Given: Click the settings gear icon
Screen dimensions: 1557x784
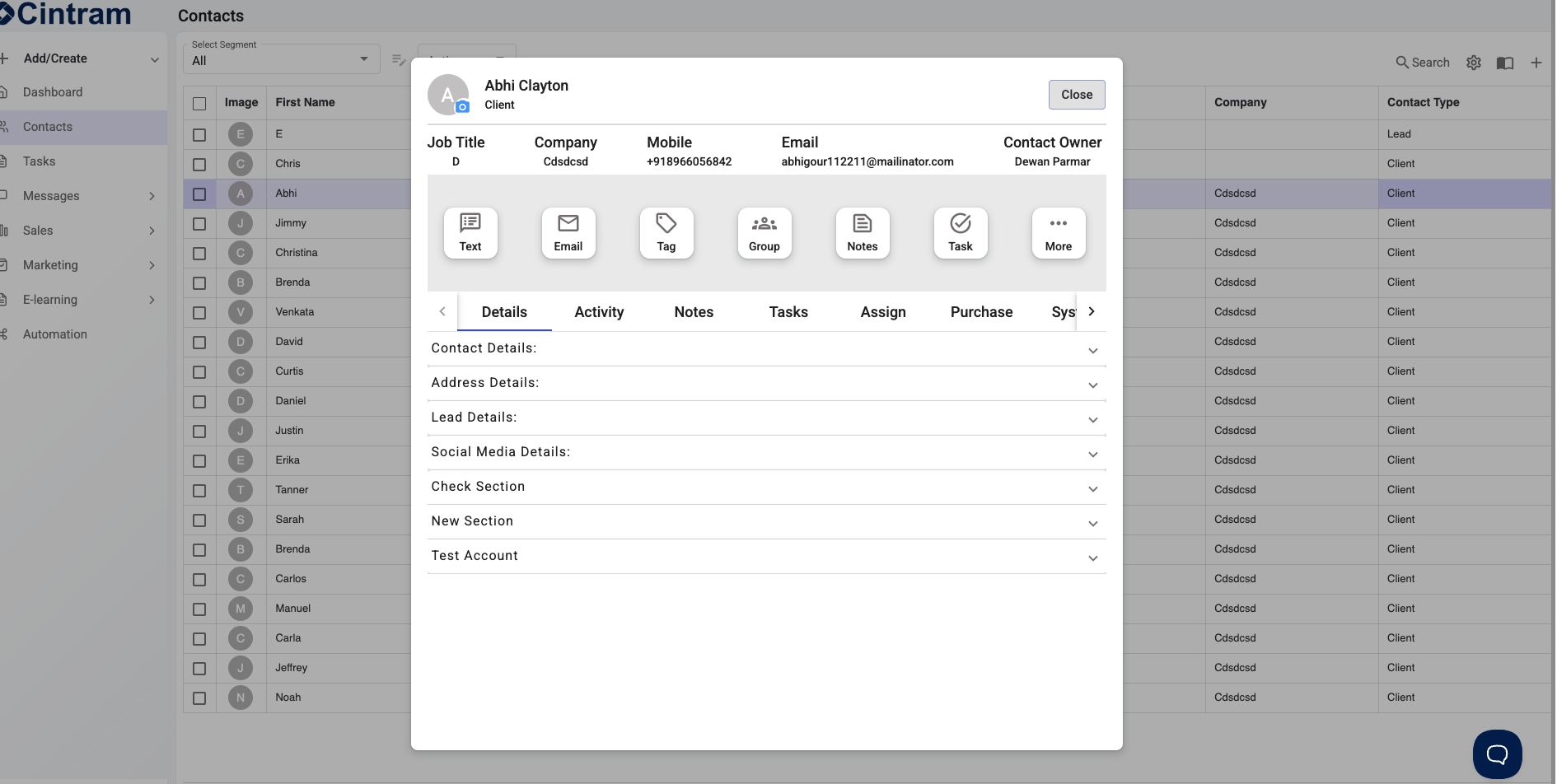Looking at the screenshot, I should coord(1474,63).
